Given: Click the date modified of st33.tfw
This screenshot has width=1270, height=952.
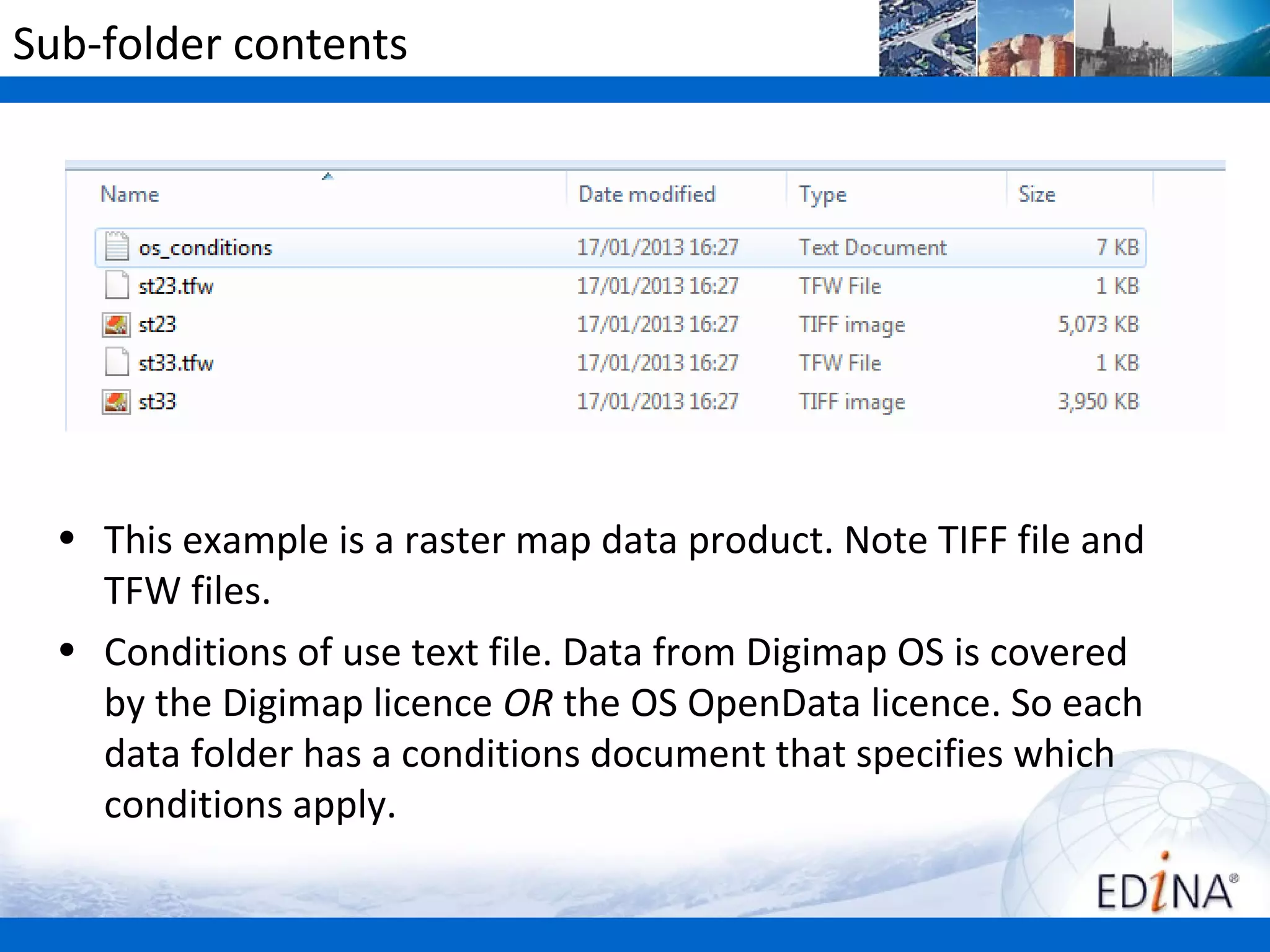Looking at the screenshot, I should point(658,363).
